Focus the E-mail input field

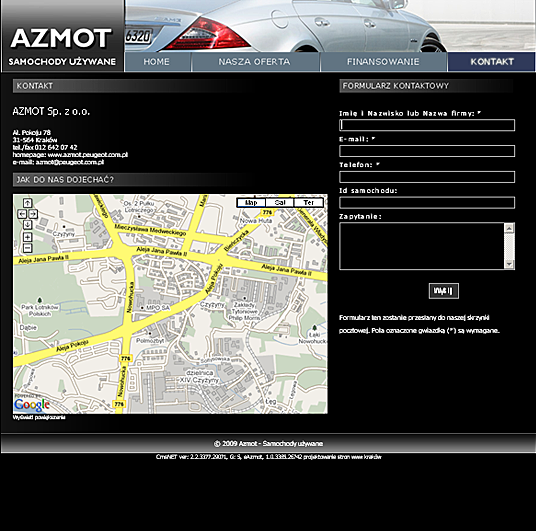point(427,151)
